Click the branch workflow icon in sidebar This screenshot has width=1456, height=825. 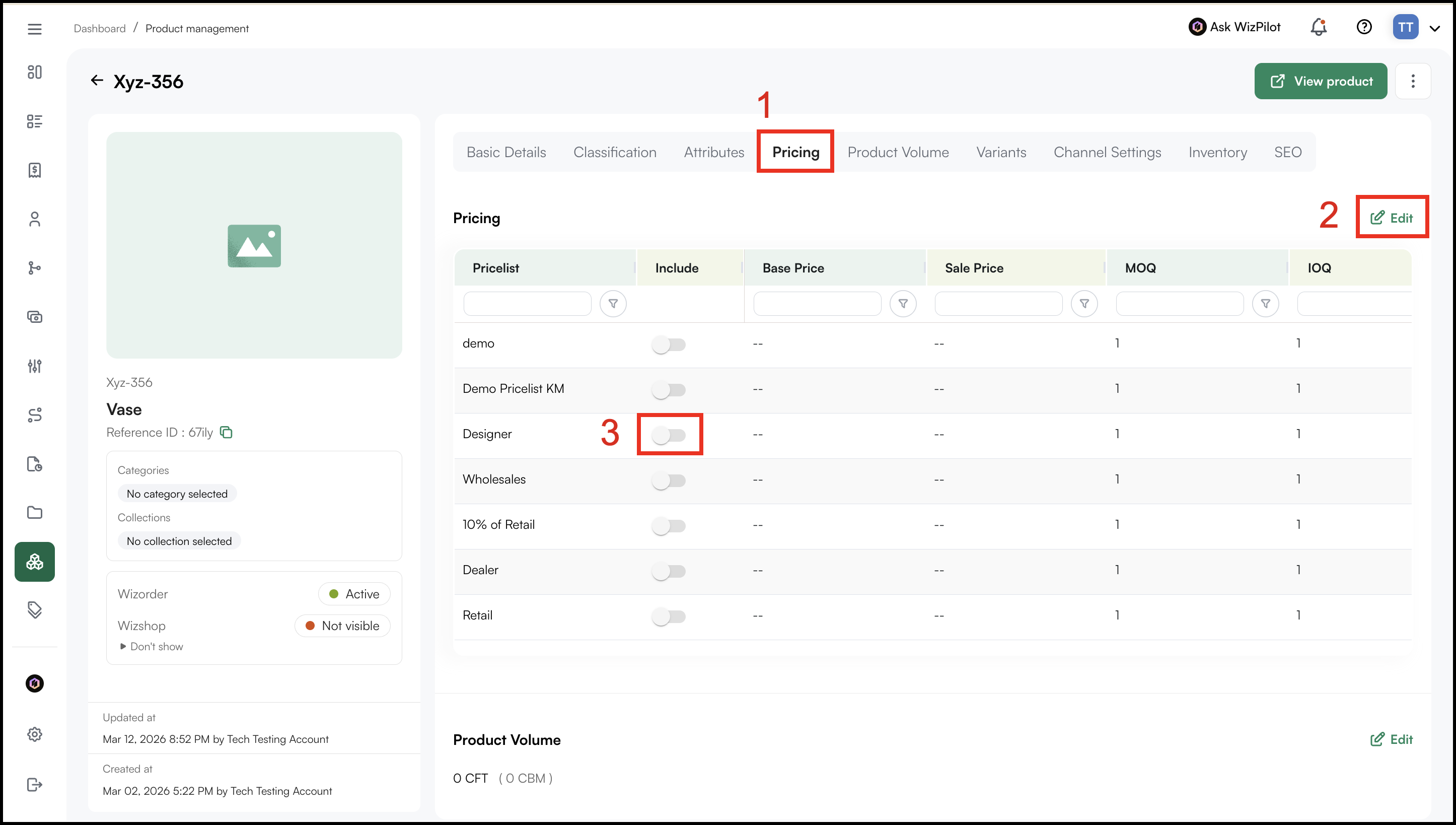35,268
